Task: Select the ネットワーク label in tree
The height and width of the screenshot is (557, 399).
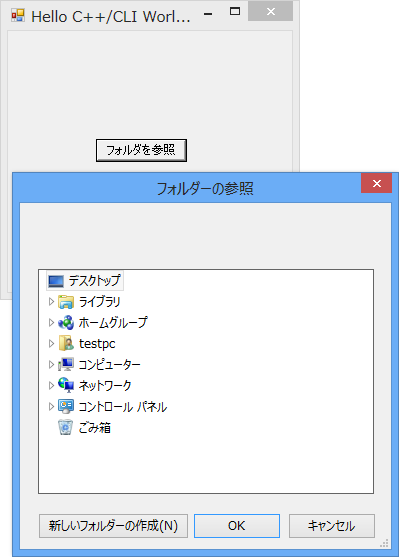Action: coord(105,385)
